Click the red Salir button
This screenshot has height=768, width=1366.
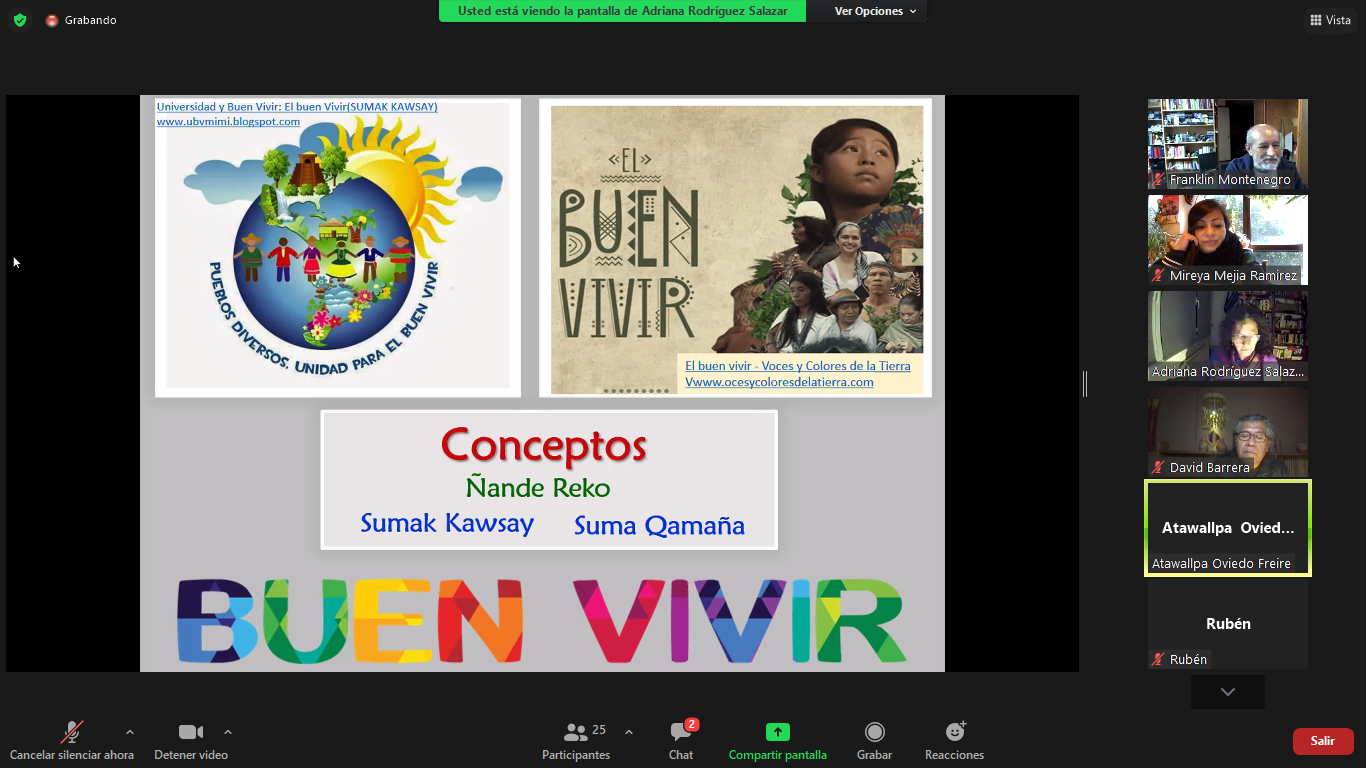pyautogui.click(x=1322, y=741)
